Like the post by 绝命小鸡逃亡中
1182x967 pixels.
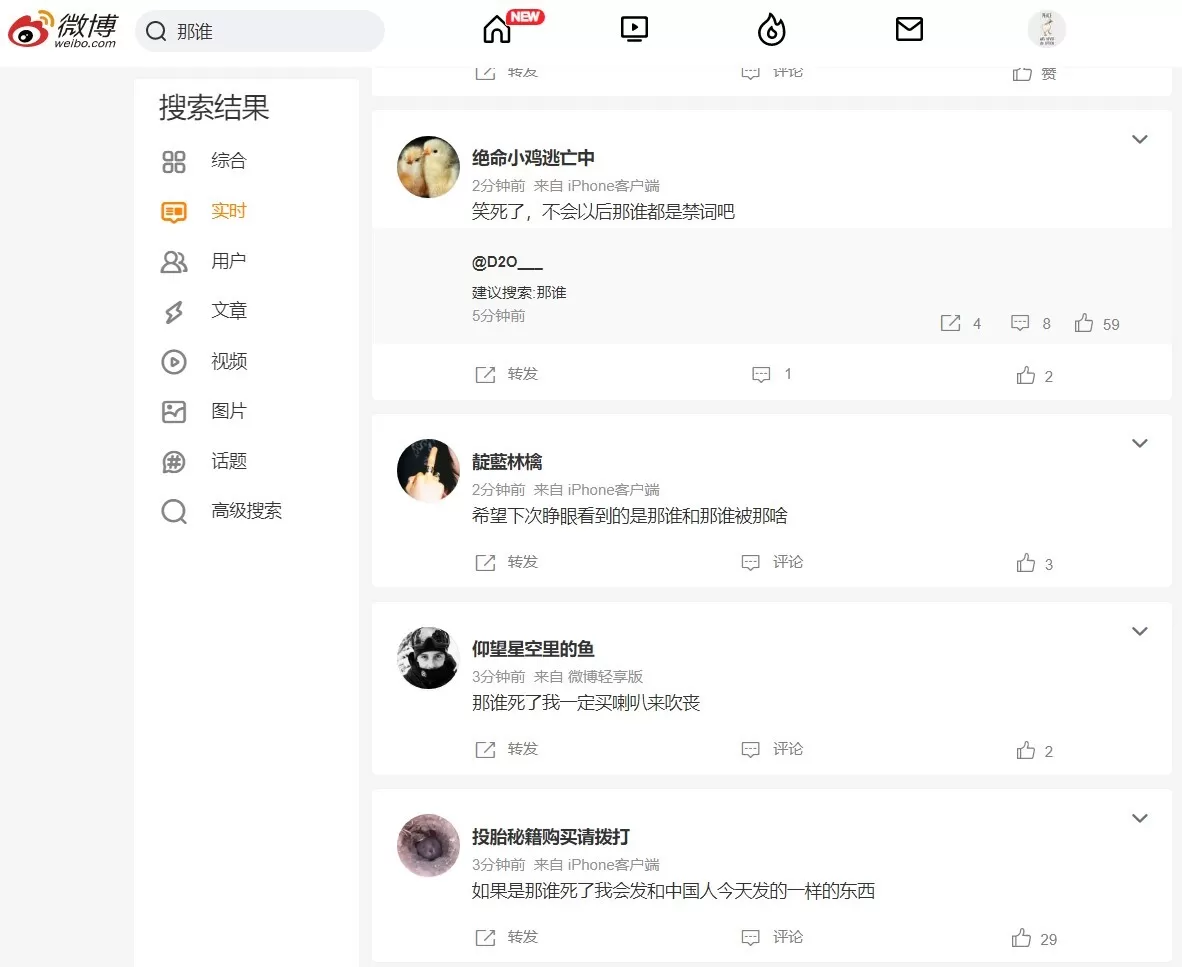coord(1034,375)
